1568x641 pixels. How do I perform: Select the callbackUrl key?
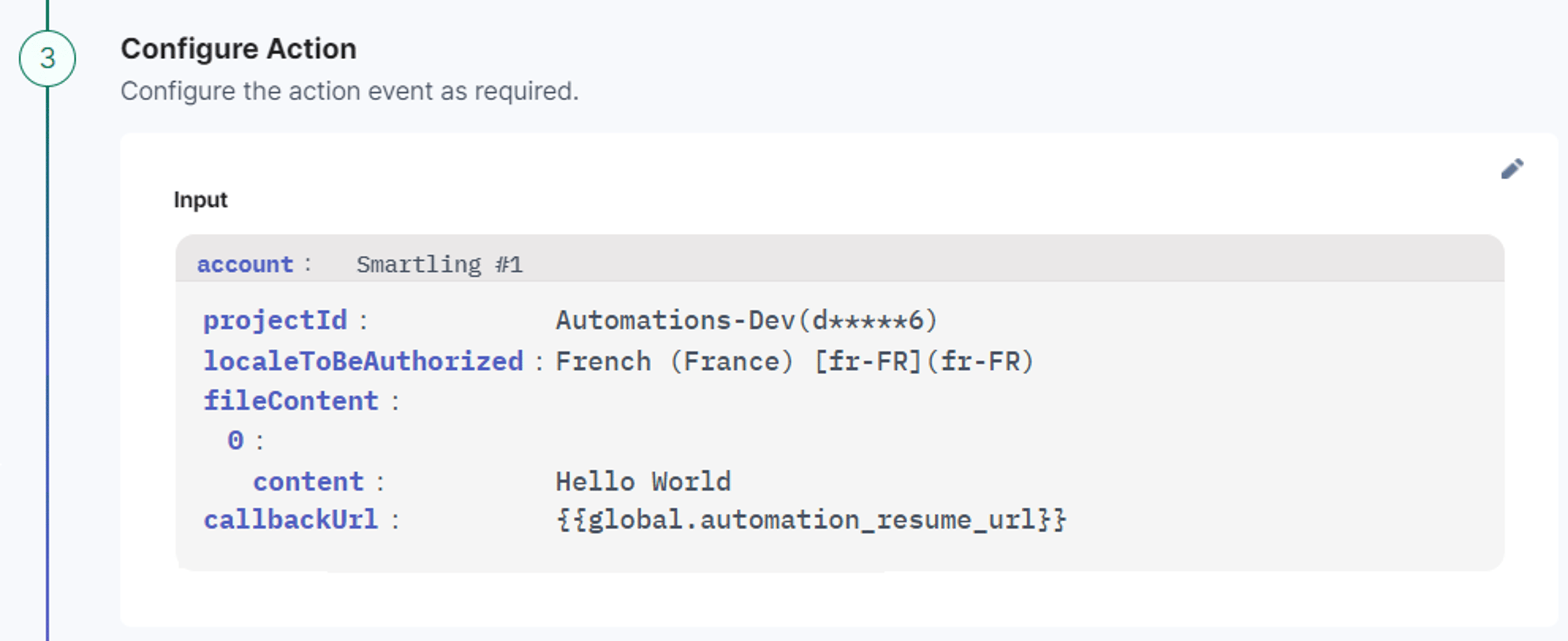pyautogui.click(x=291, y=520)
